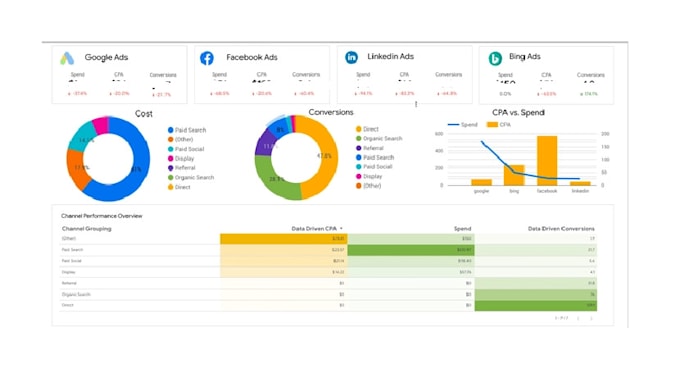Click the Spend line legend entry

tap(463, 125)
